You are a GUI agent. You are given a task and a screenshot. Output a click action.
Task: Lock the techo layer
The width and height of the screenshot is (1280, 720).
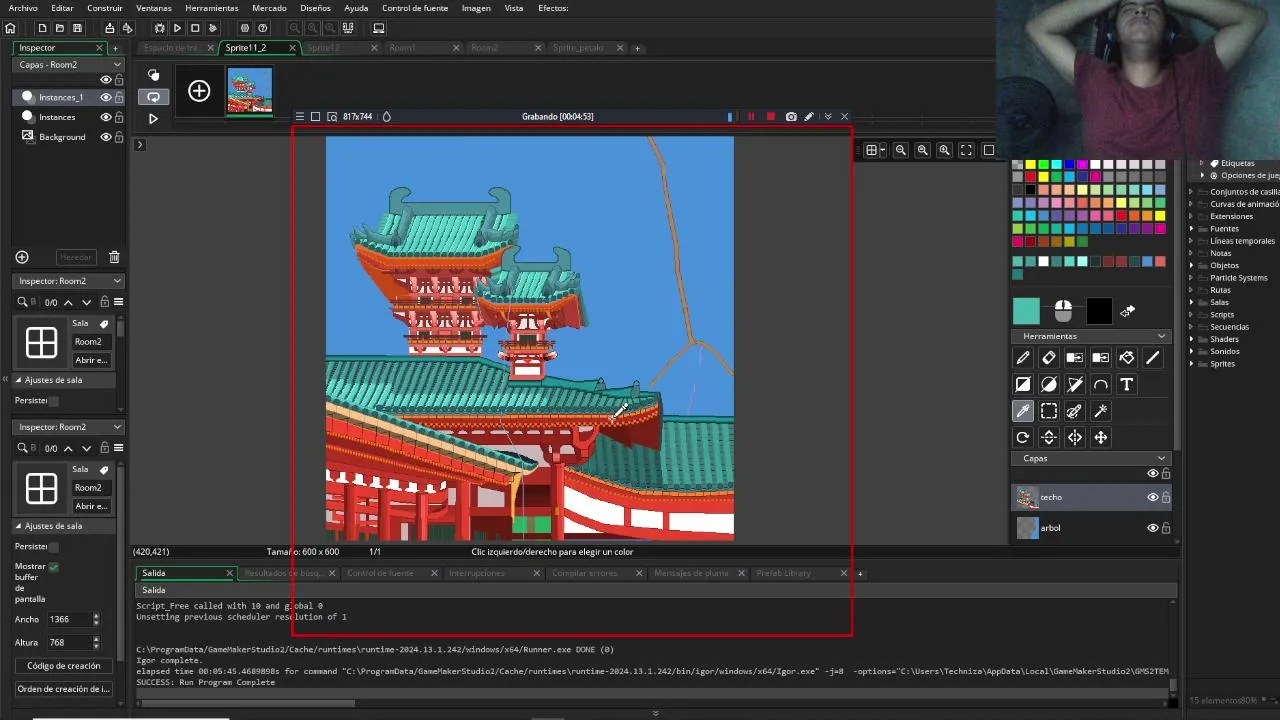[1166, 497]
